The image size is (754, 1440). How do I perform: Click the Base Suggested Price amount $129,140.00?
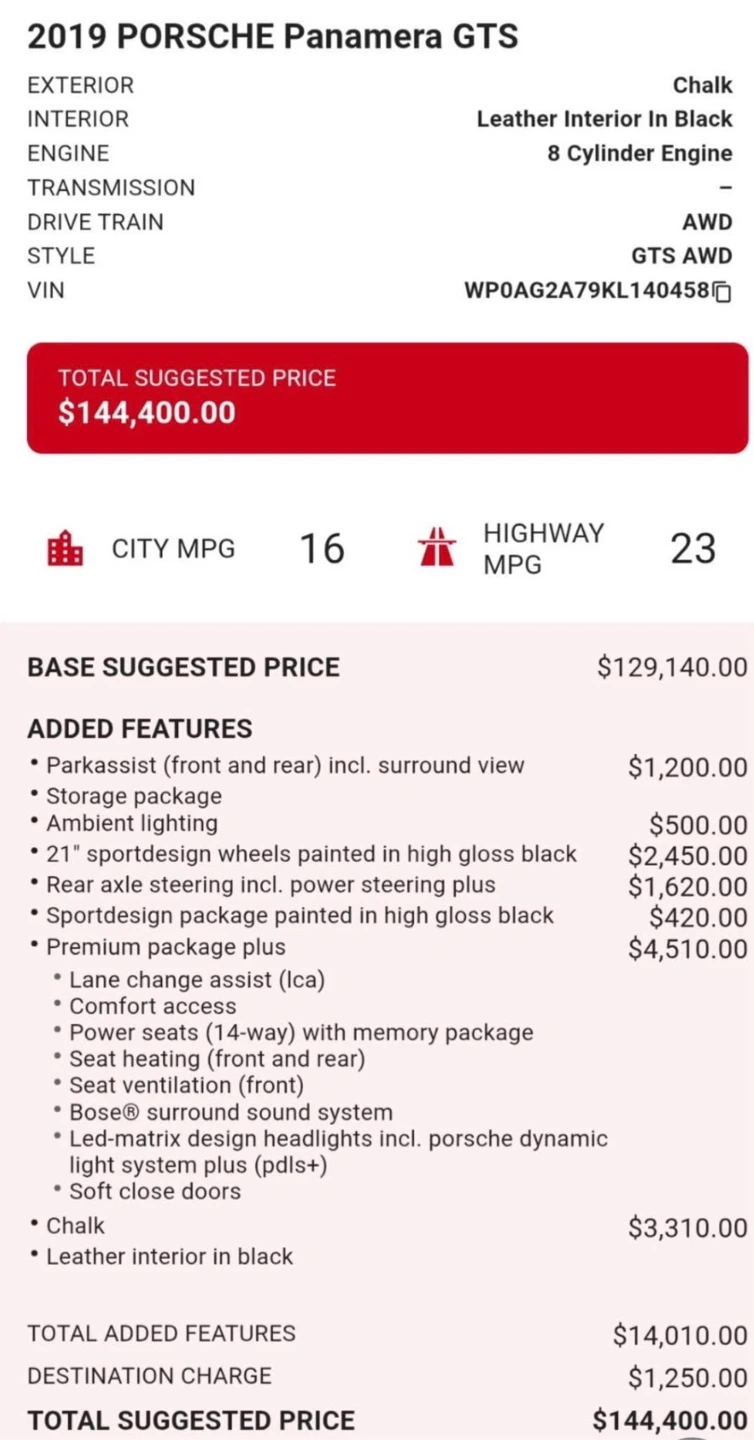(672, 667)
